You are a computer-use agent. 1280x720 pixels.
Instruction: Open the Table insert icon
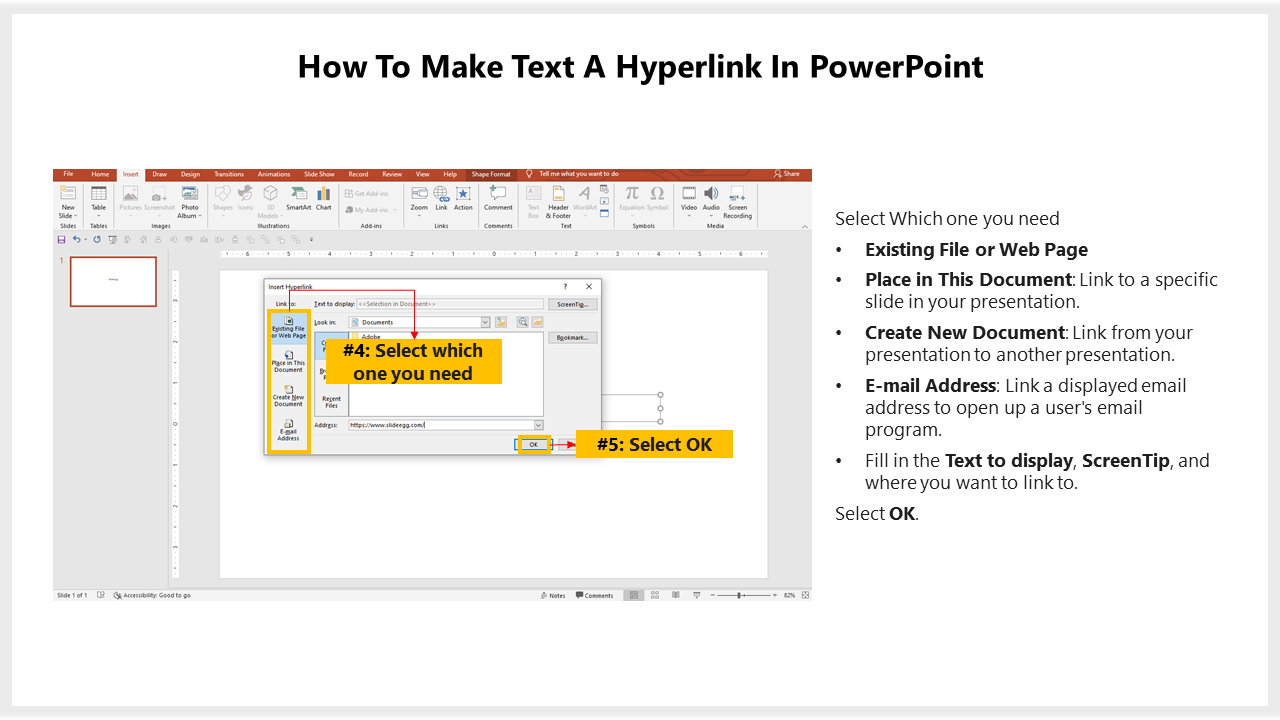[99, 194]
